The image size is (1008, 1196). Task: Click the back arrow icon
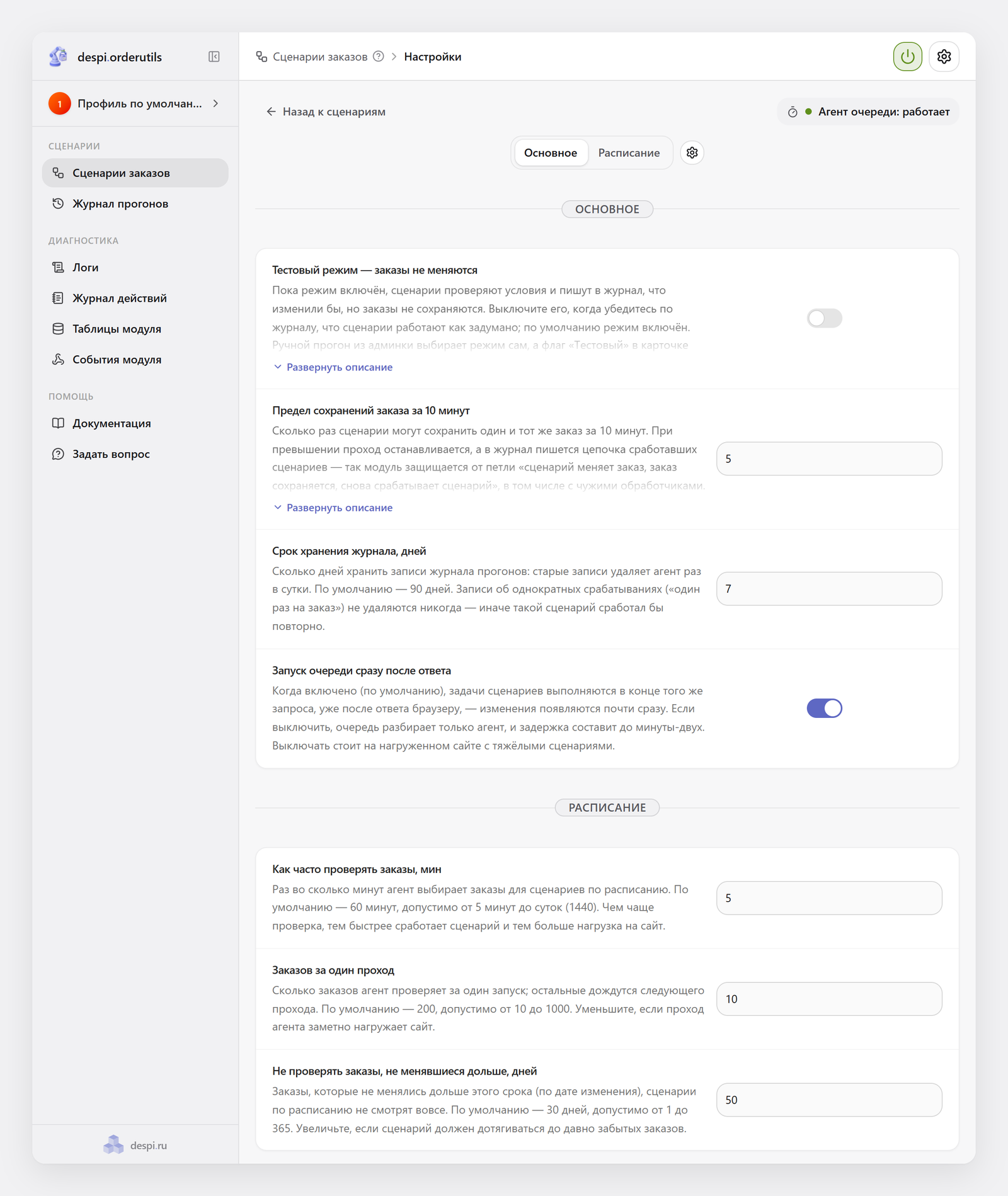coord(271,111)
